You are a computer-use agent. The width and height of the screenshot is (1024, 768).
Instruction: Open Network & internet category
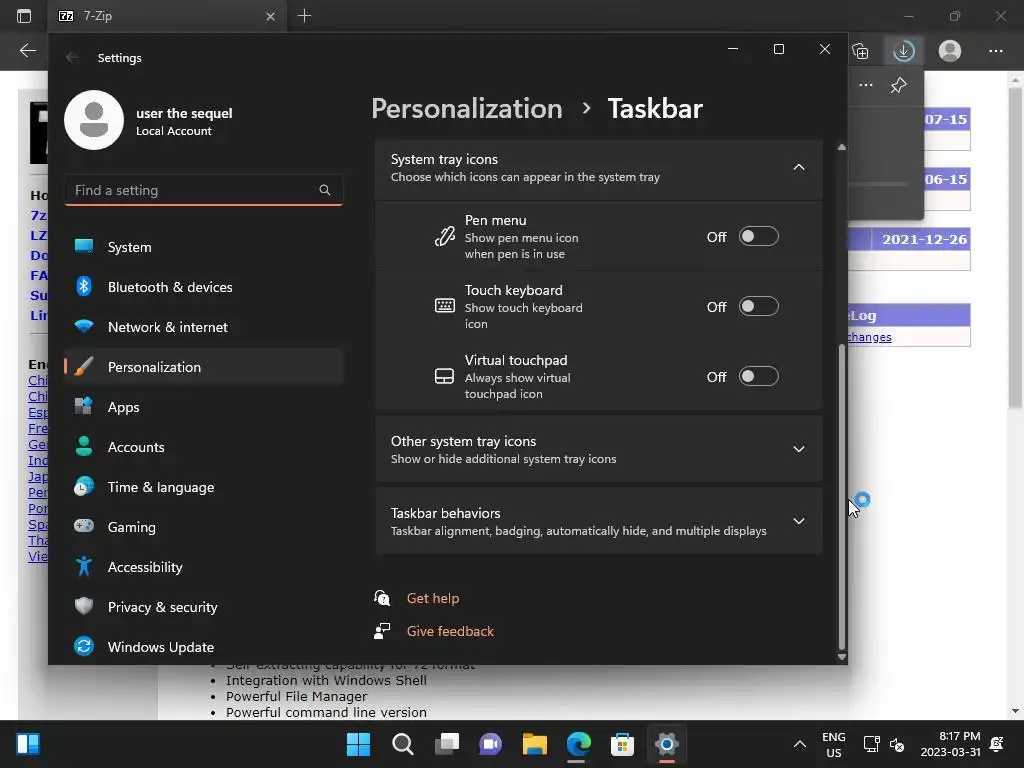point(204,327)
